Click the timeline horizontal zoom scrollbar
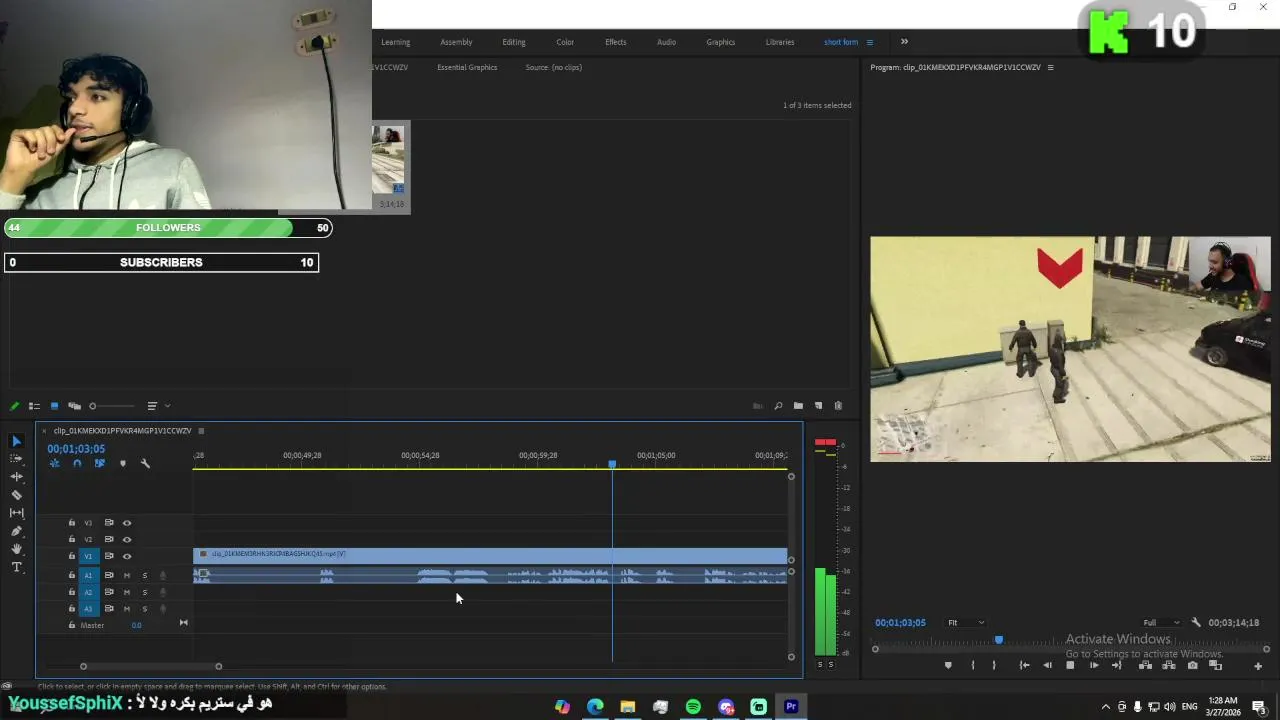The width and height of the screenshot is (1280, 720). 151,666
